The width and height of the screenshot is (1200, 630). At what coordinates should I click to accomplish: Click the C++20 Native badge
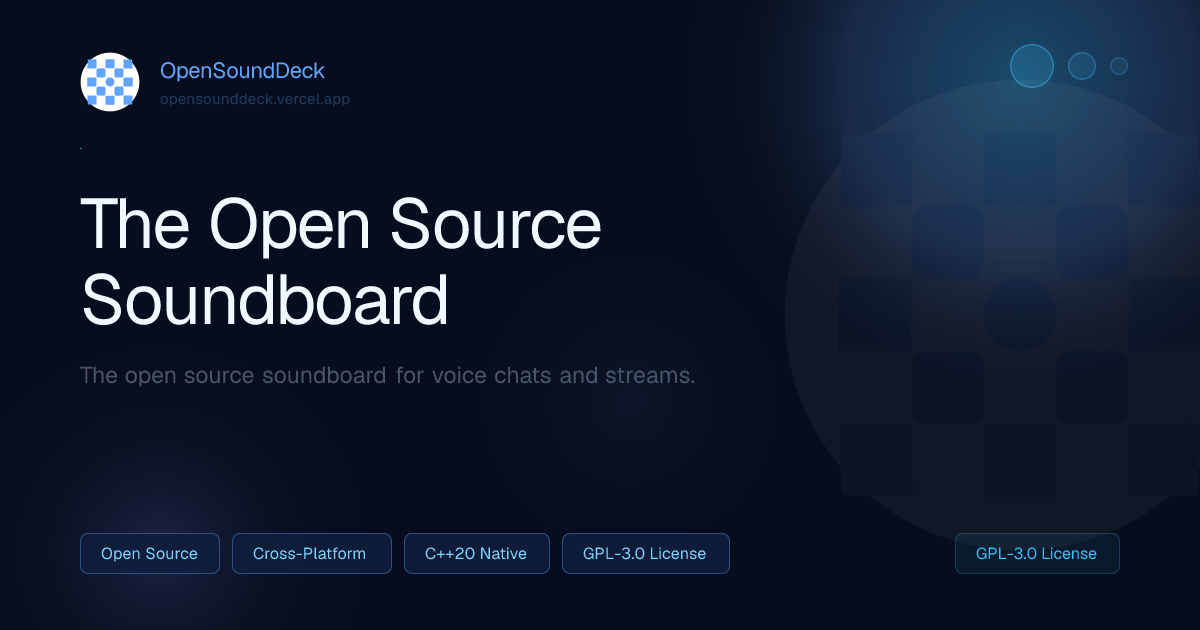(x=477, y=553)
